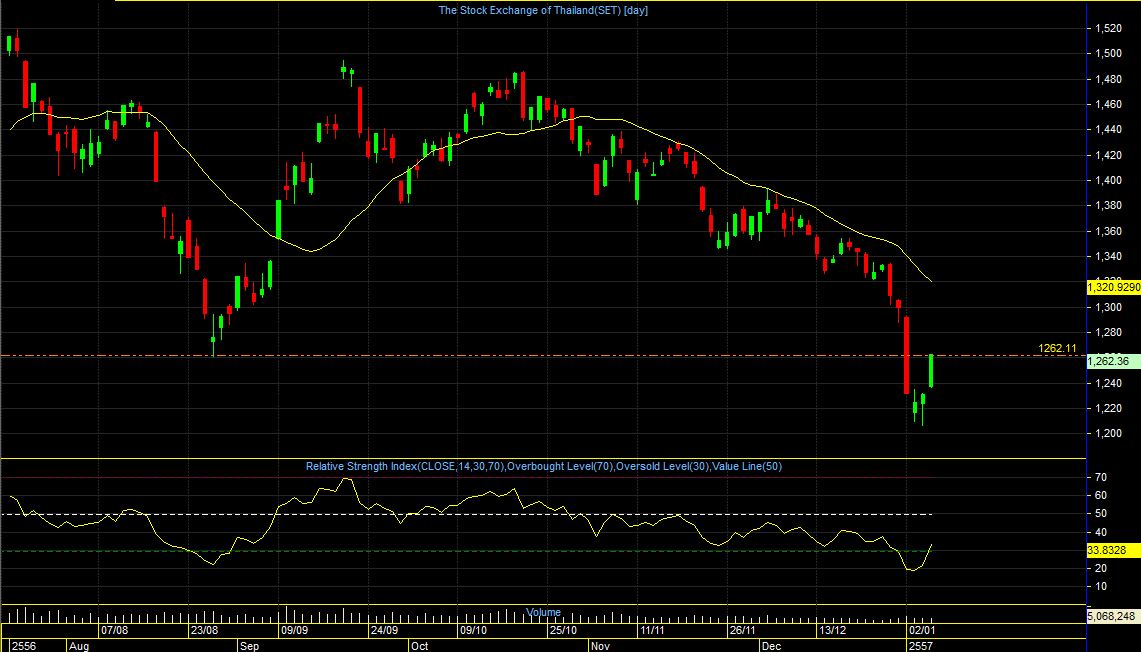This screenshot has height=652, width=1141.
Task: Click the '1,360' price axis label
Action: (x=1108, y=231)
